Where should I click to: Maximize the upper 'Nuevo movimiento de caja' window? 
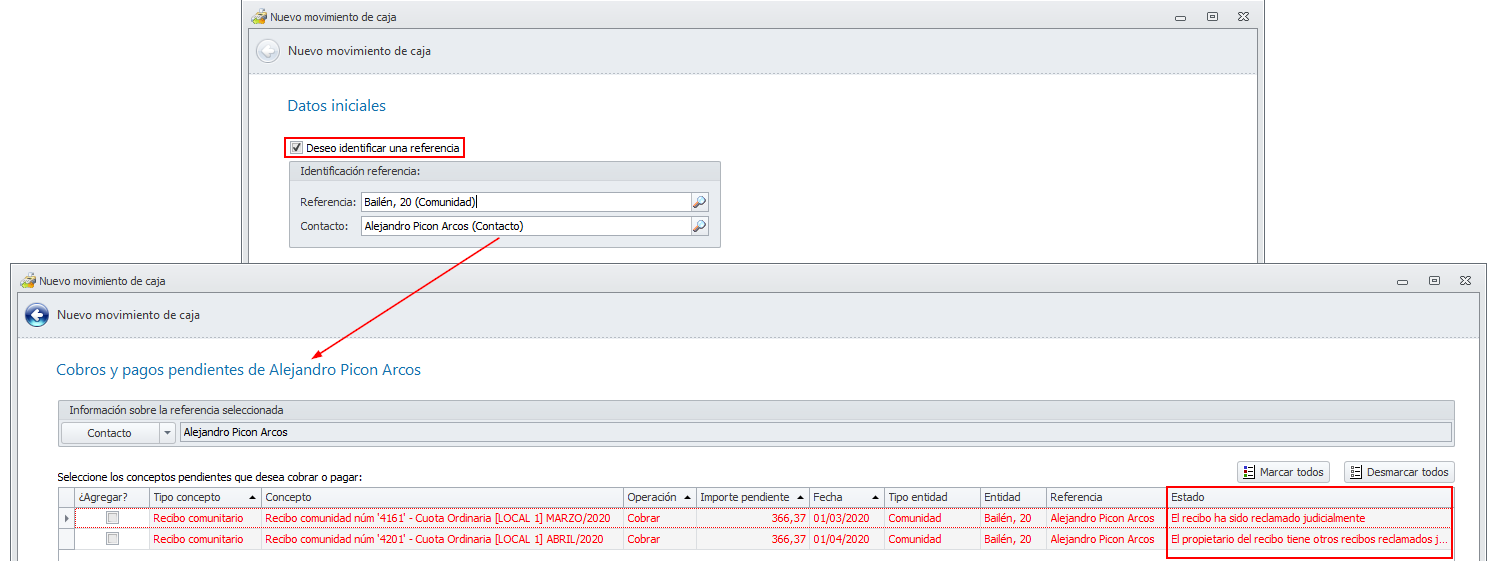tap(1212, 17)
